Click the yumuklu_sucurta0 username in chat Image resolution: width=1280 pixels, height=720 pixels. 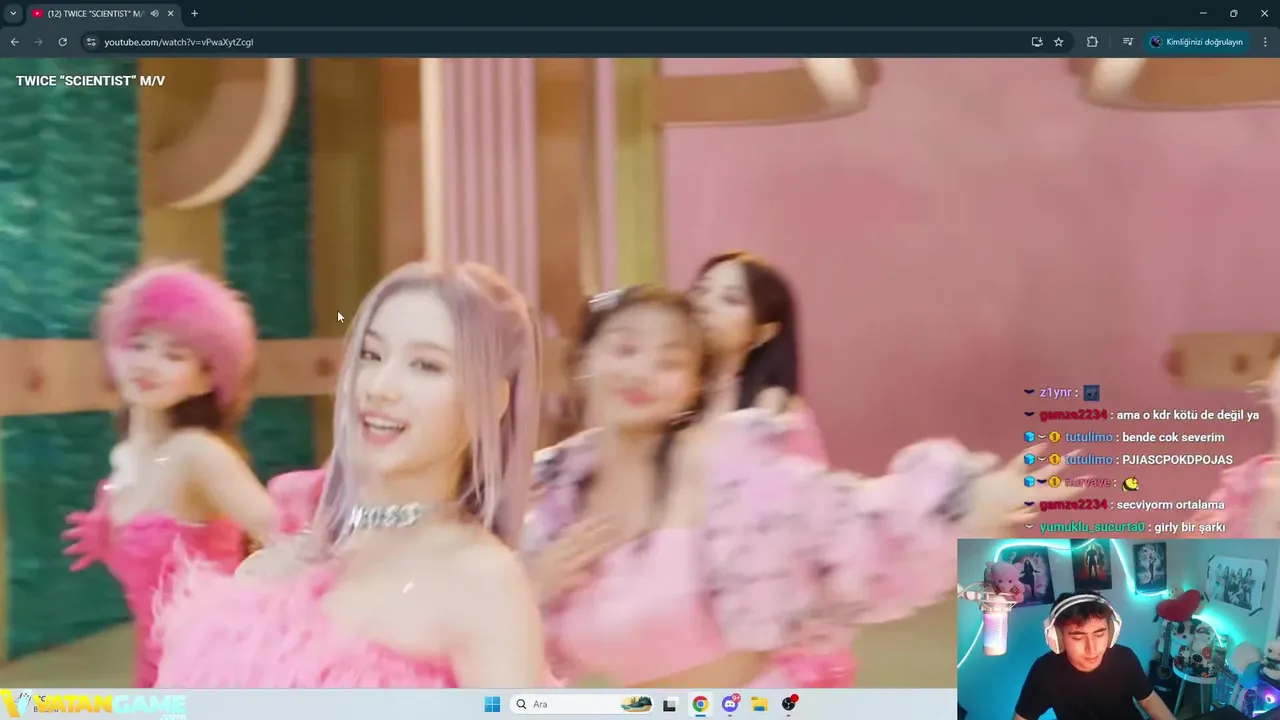1091,527
